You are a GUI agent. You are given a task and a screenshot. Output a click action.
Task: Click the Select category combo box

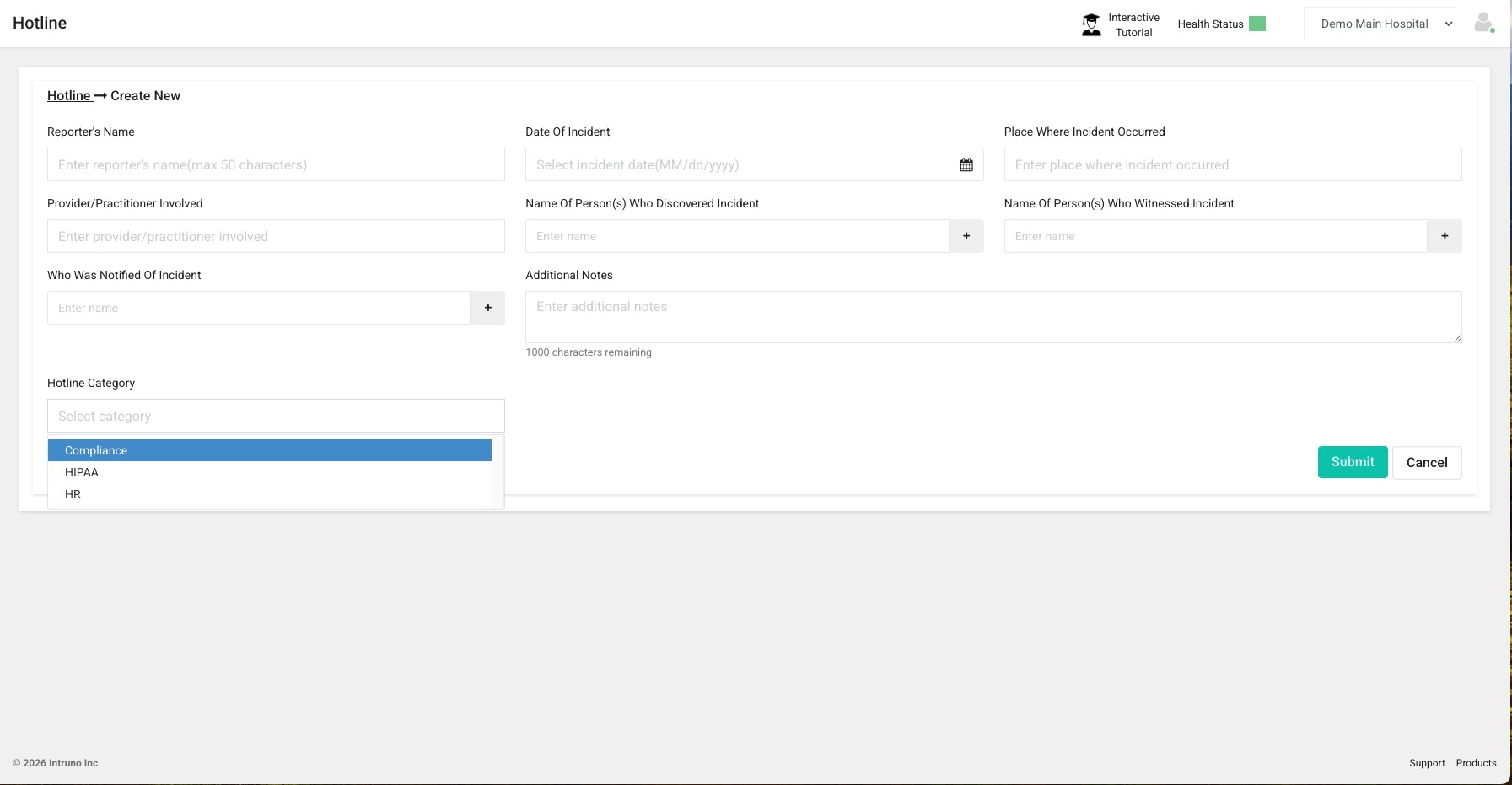tap(276, 416)
